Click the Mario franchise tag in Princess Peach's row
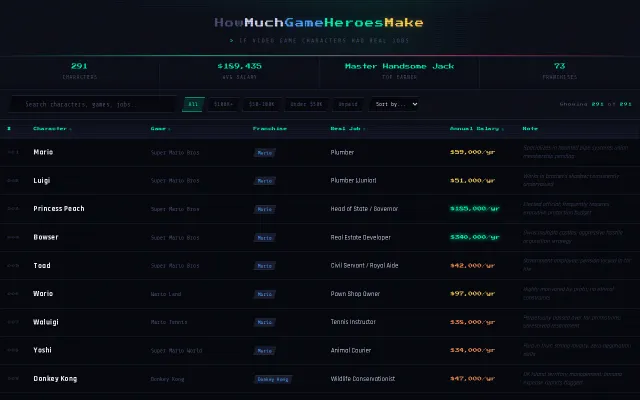640x400 pixels. (264, 209)
